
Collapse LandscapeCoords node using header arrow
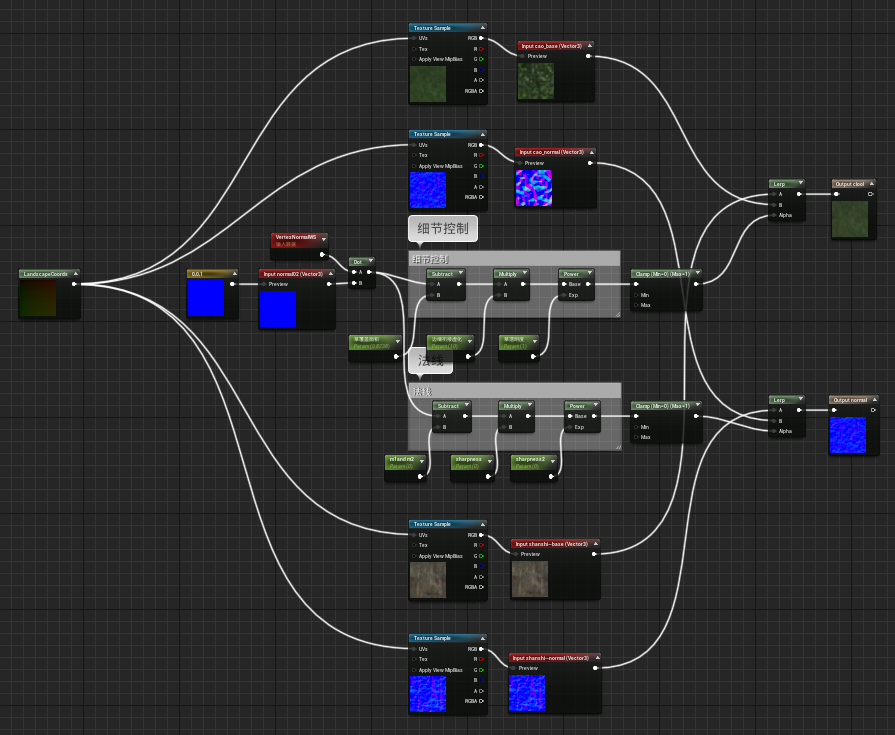click(75, 274)
